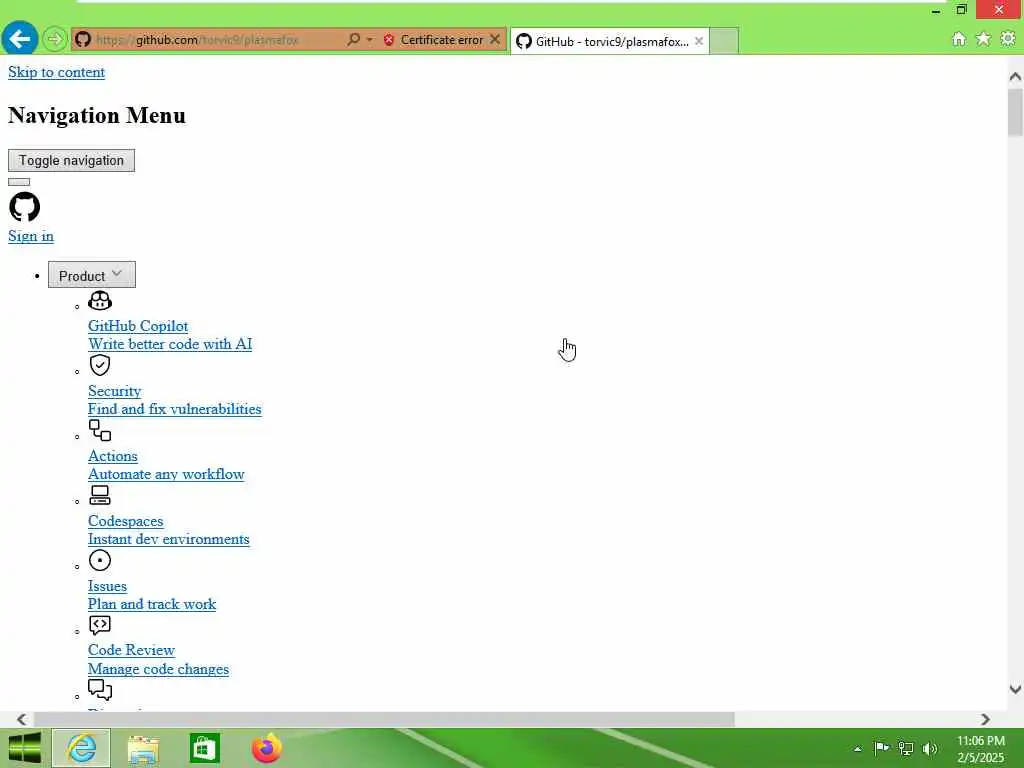The height and width of the screenshot is (768, 1024).
Task: Select the GitHub - torvic9/plasmafox tab
Action: [609, 41]
